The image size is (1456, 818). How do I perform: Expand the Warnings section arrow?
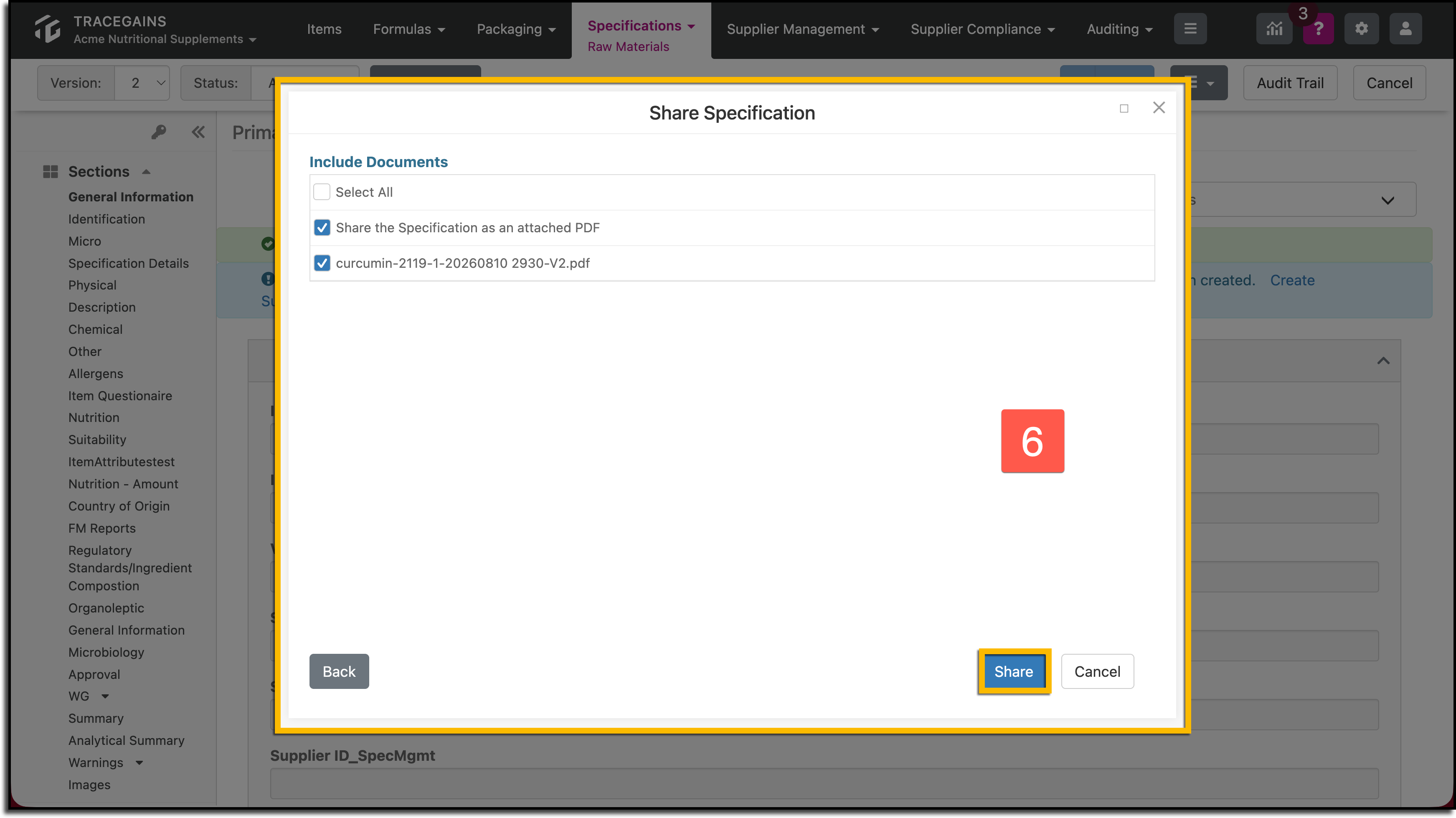click(139, 763)
